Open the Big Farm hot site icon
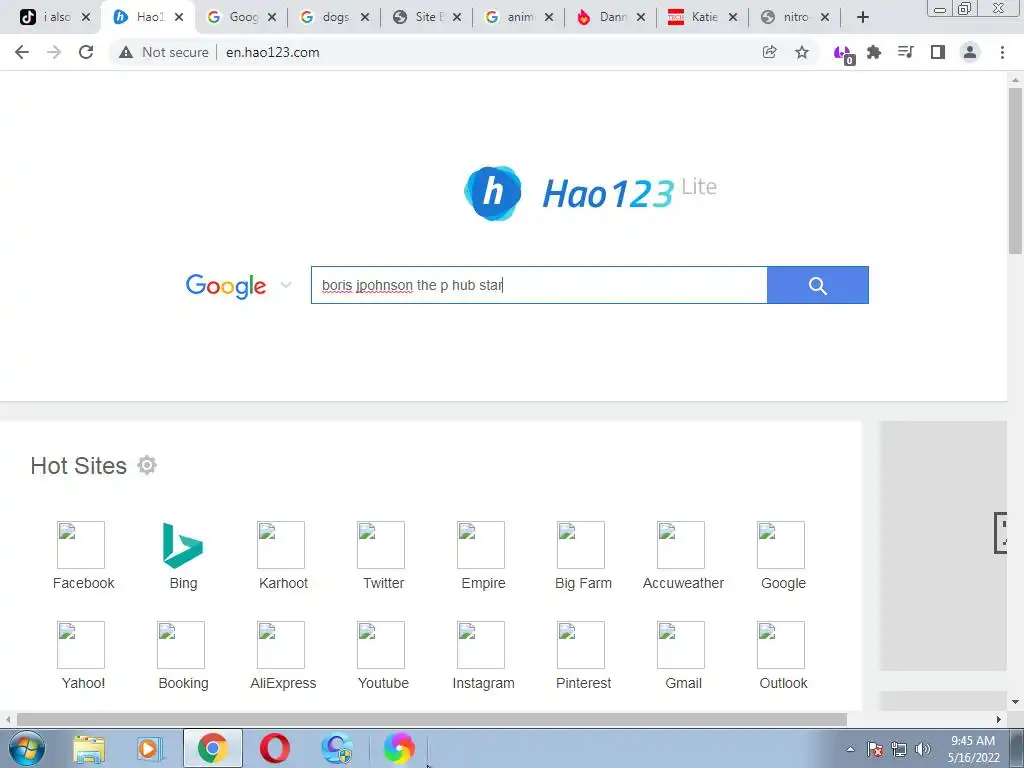The height and width of the screenshot is (768, 1024). tap(581, 545)
